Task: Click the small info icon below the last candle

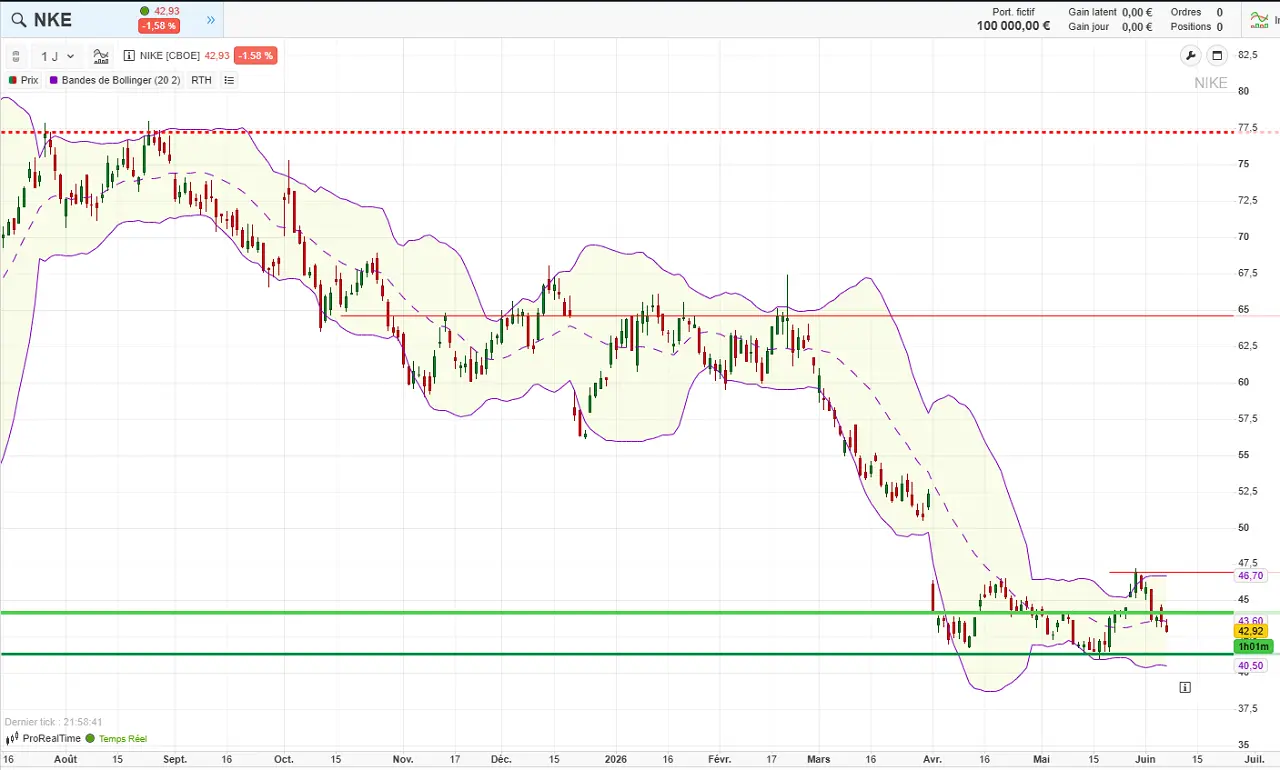Action: [x=1185, y=687]
